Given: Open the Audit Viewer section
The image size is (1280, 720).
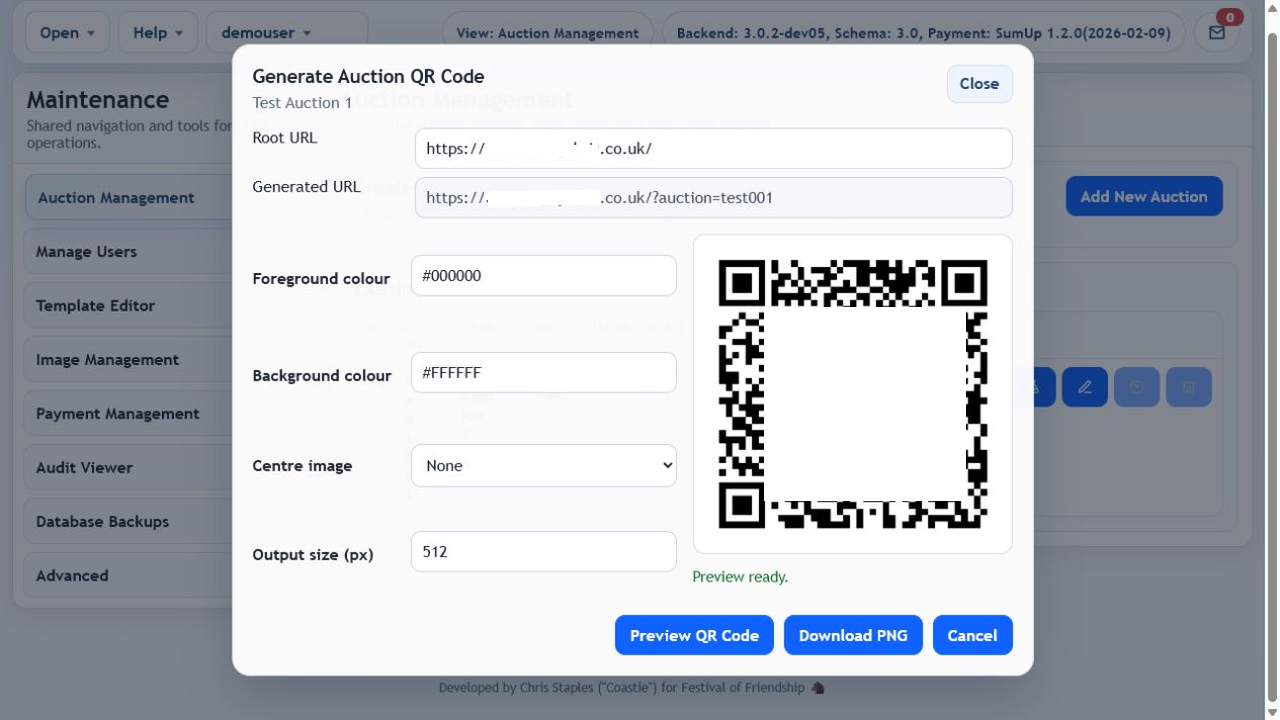Looking at the screenshot, I should pos(130,468).
